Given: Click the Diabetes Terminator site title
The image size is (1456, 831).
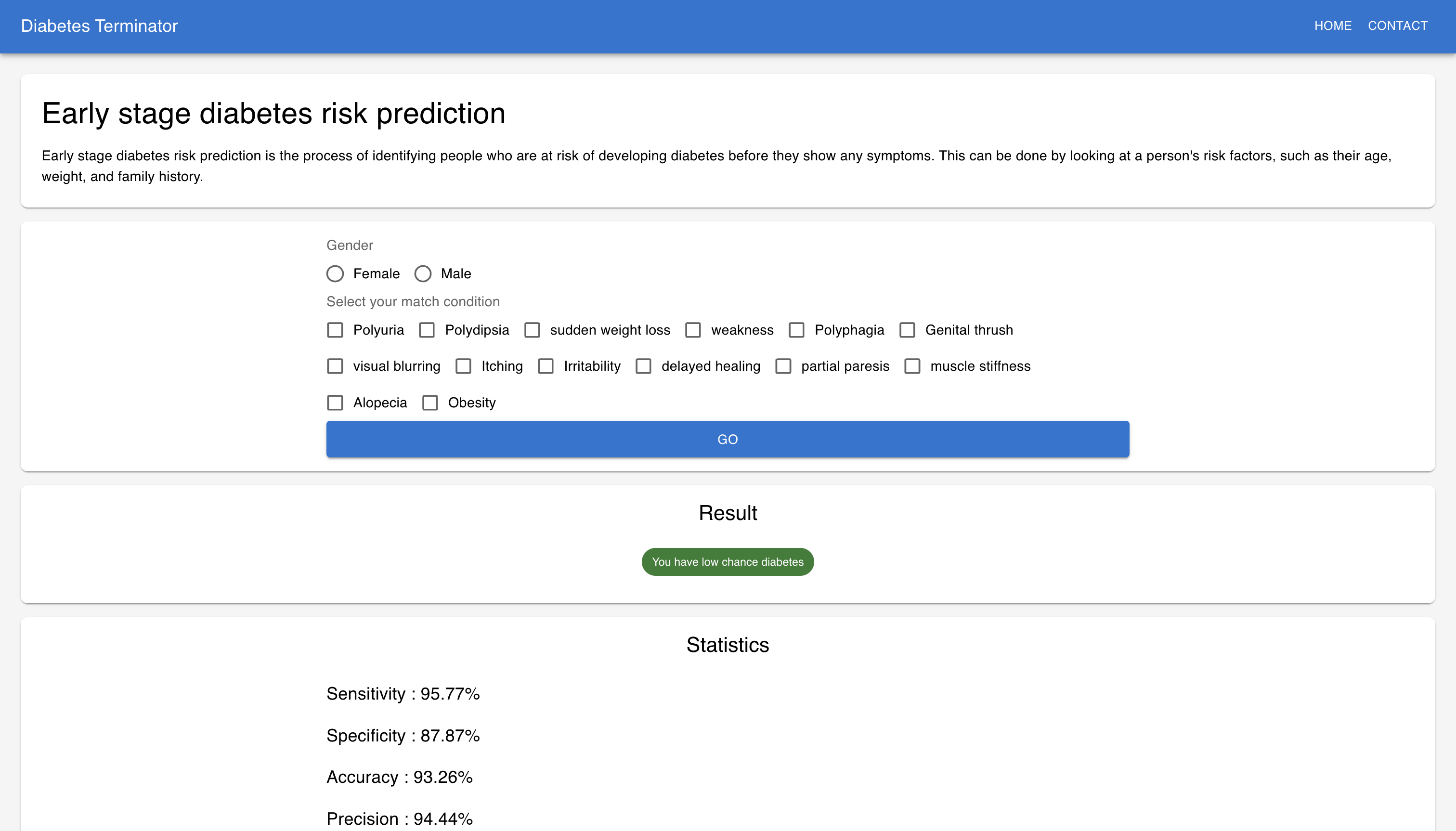Looking at the screenshot, I should [x=99, y=26].
